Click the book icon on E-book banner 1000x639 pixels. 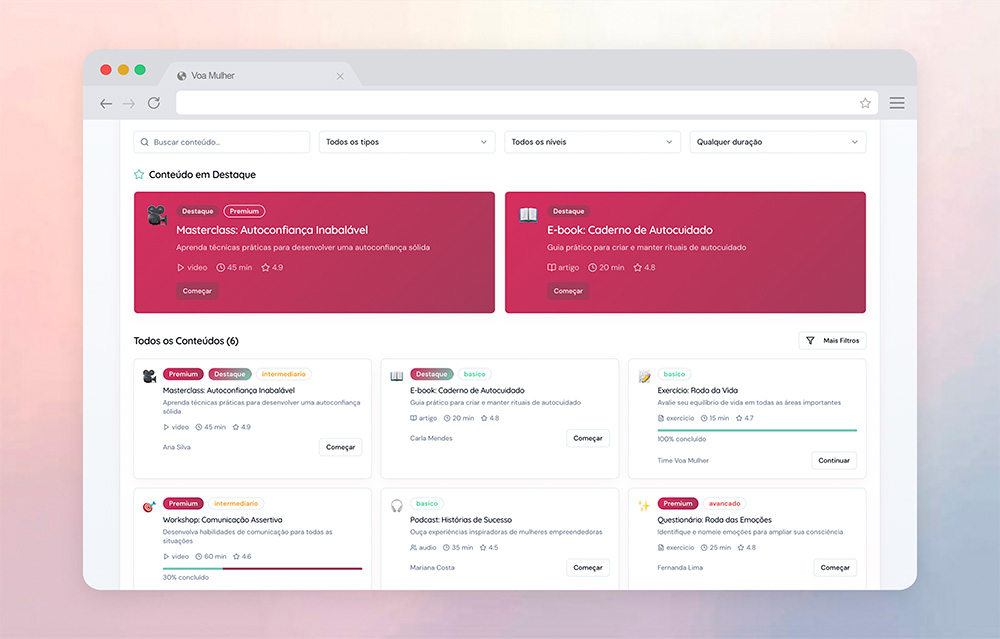point(528,214)
